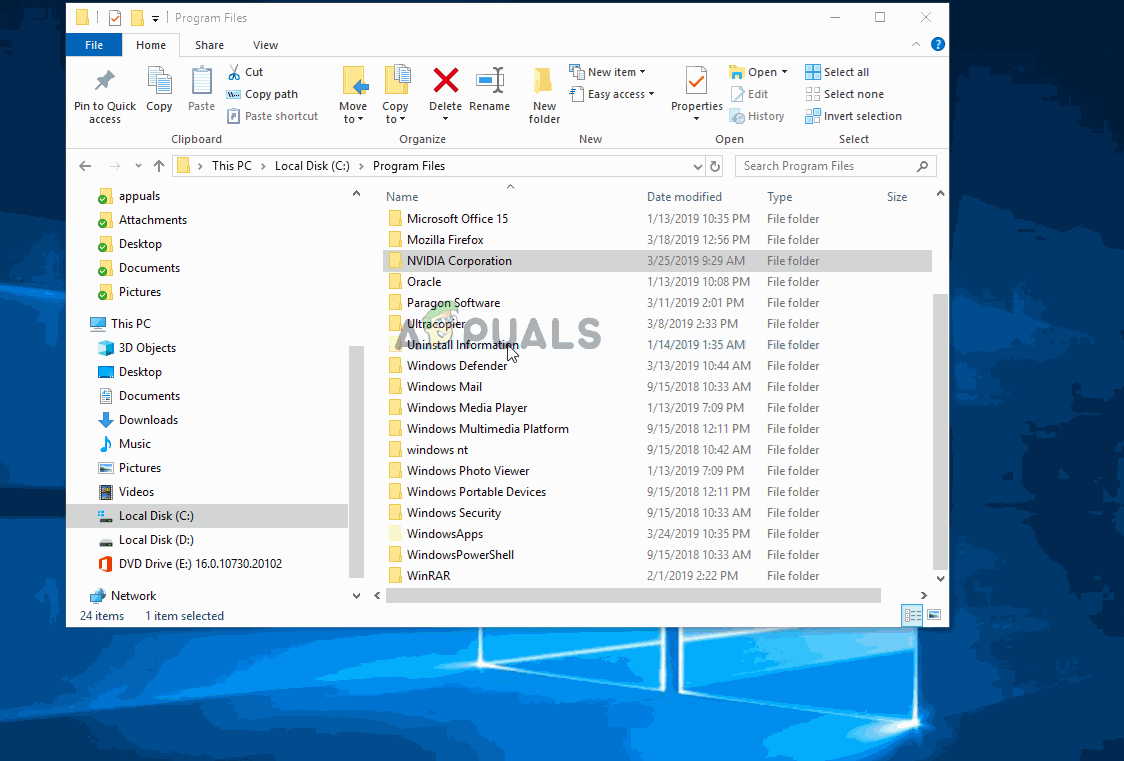Open Videos in navigation pane
Image resolution: width=1124 pixels, height=761 pixels.
pos(136,492)
